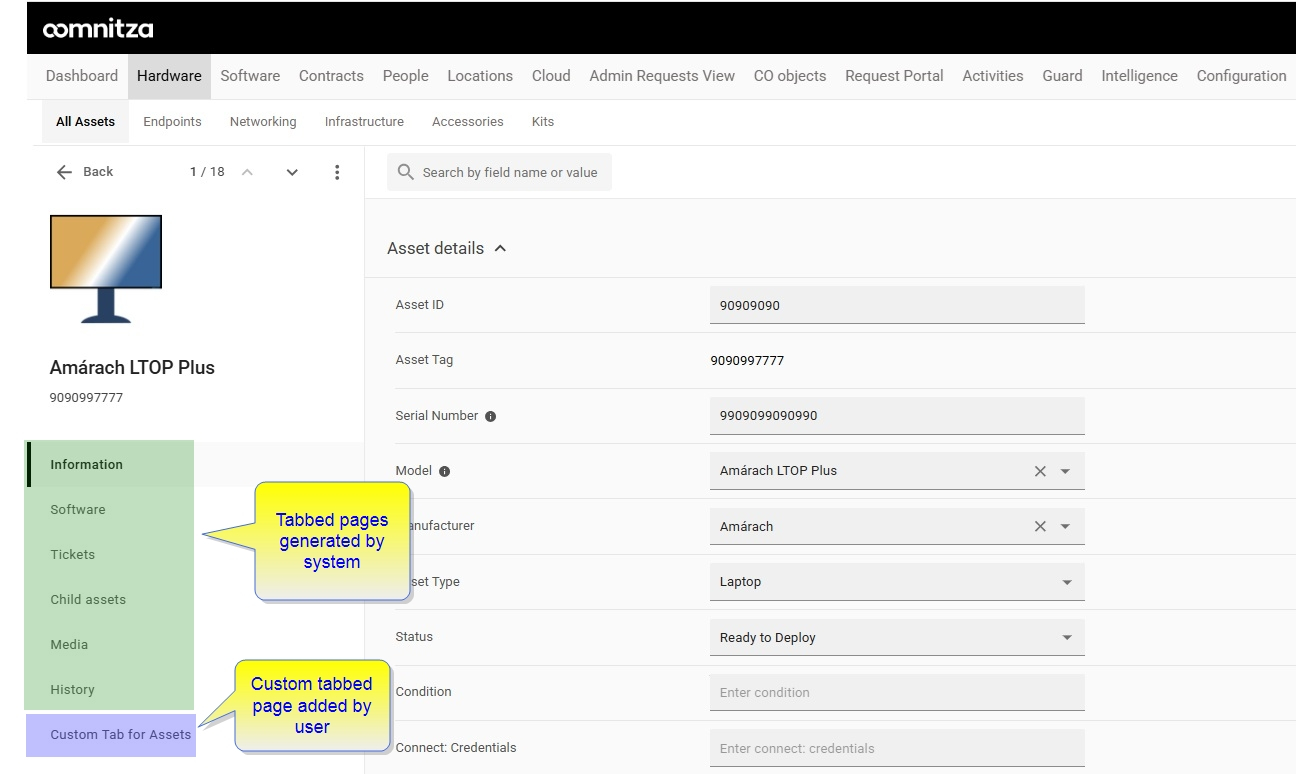Click the search by field name box
Screen dimensions: 1296x774
[499, 172]
